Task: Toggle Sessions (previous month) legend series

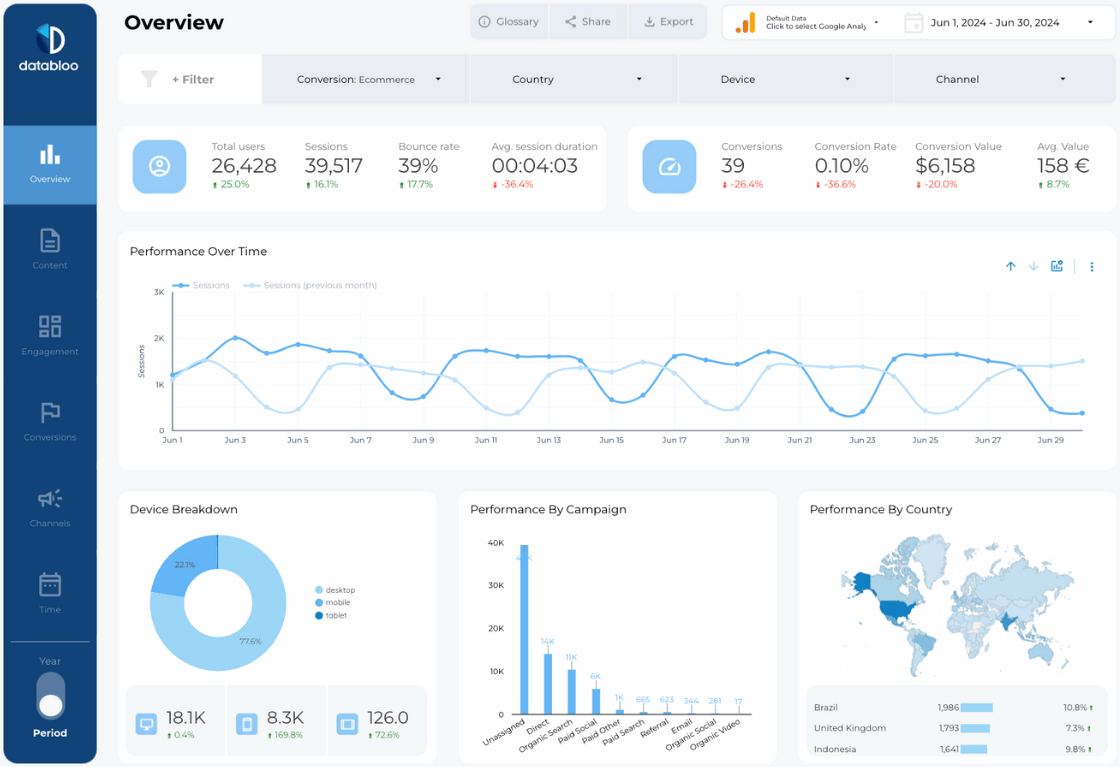Action: pos(310,285)
